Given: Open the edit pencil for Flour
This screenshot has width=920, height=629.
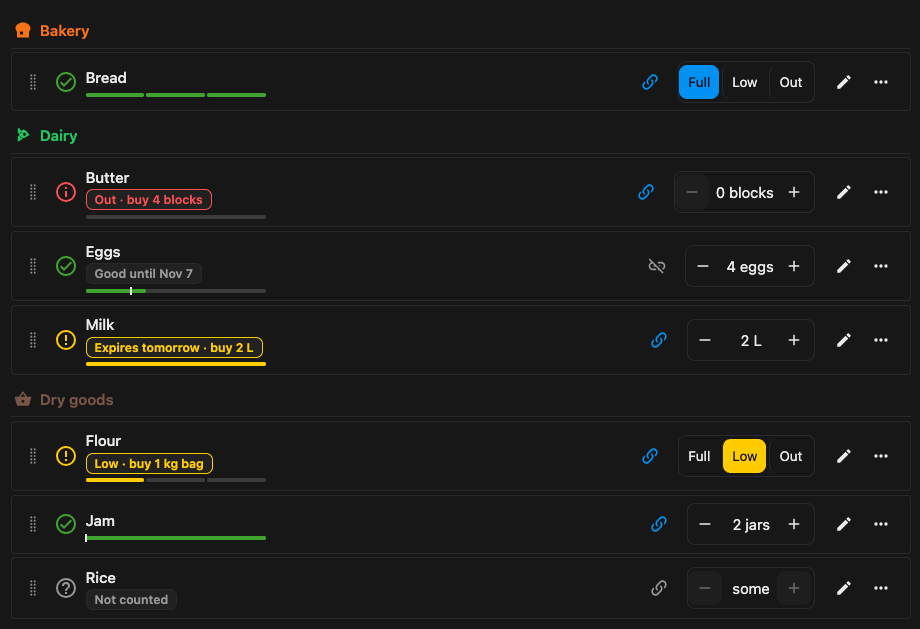Looking at the screenshot, I should tap(844, 456).
